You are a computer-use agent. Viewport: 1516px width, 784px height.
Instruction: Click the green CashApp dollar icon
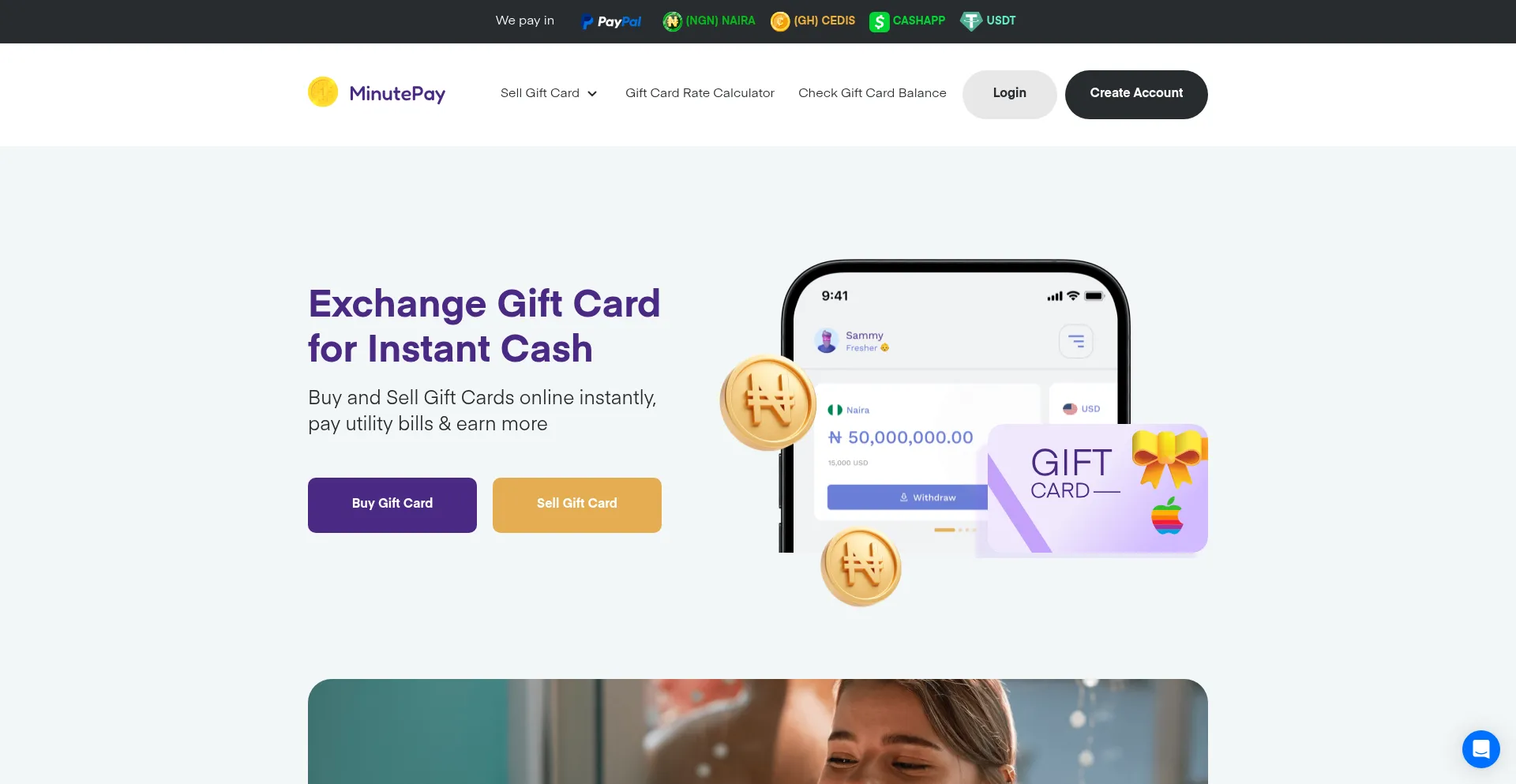pyautogui.click(x=879, y=21)
